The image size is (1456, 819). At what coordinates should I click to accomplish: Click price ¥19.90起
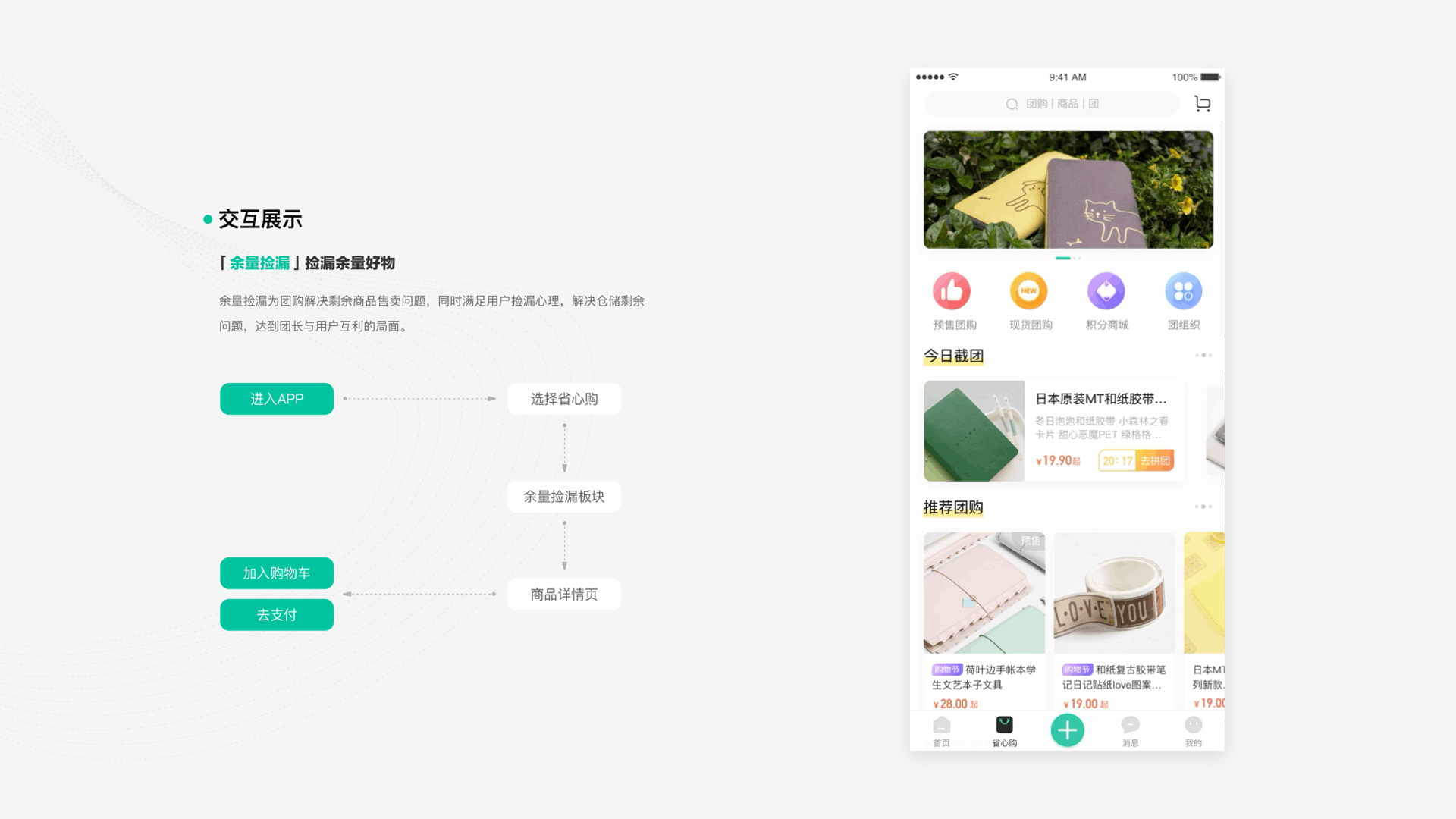coord(1058,460)
